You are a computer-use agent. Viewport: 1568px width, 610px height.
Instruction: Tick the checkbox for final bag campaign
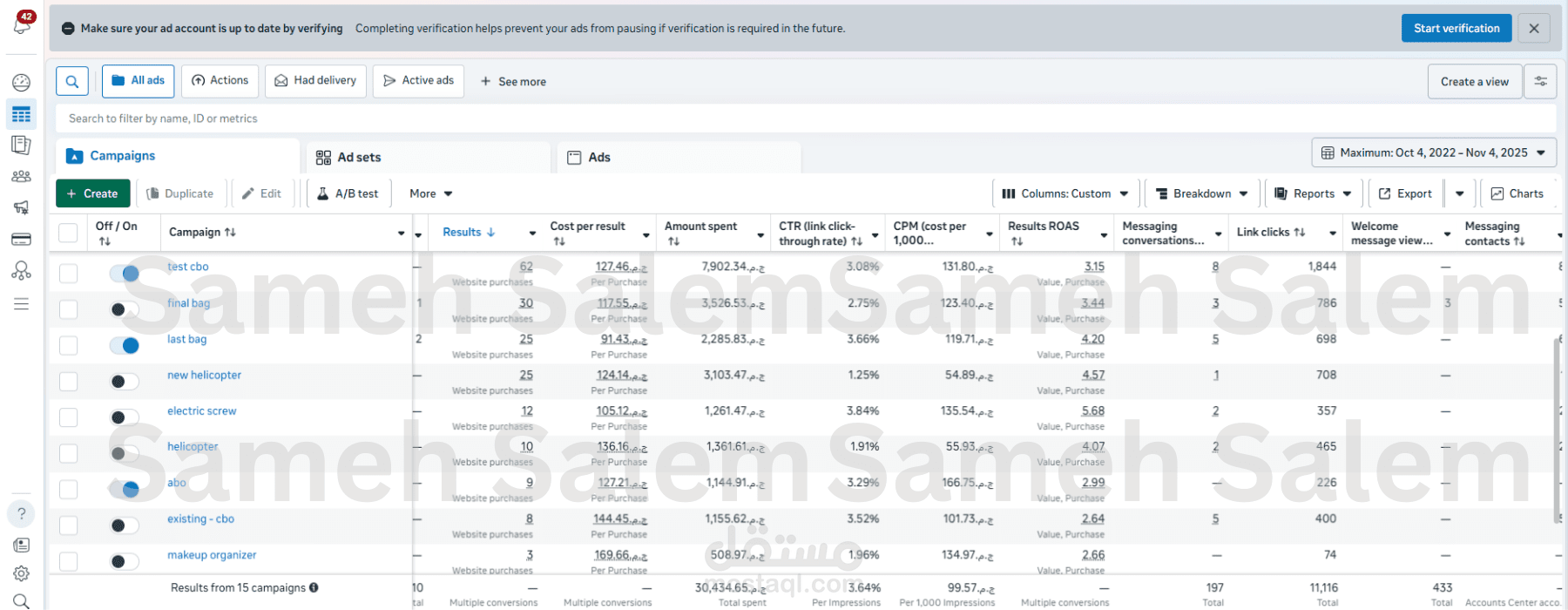[68, 309]
